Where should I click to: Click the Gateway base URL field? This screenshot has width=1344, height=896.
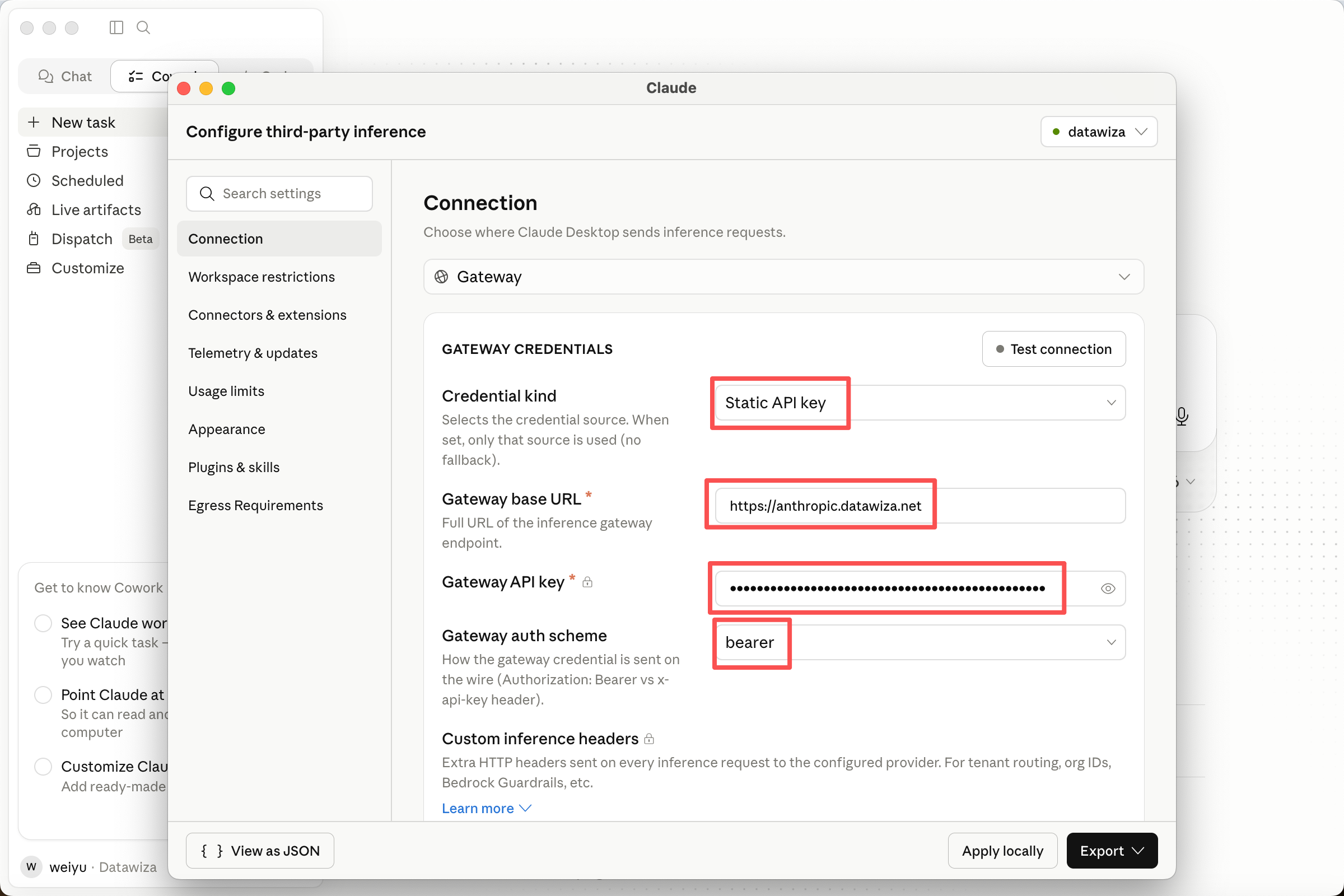pyautogui.click(x=920, y=506)
